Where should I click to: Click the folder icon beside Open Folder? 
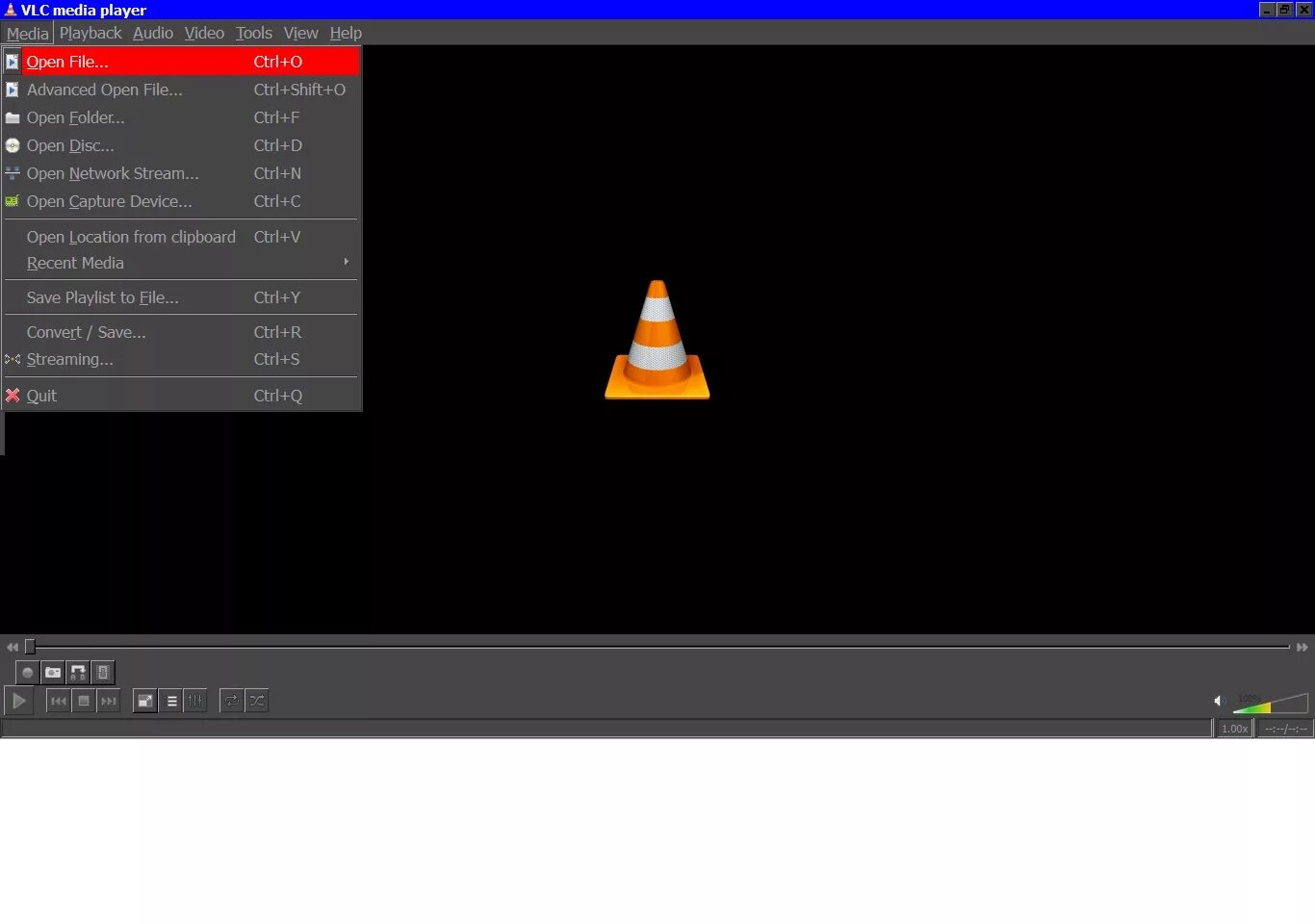coord(13,118)
